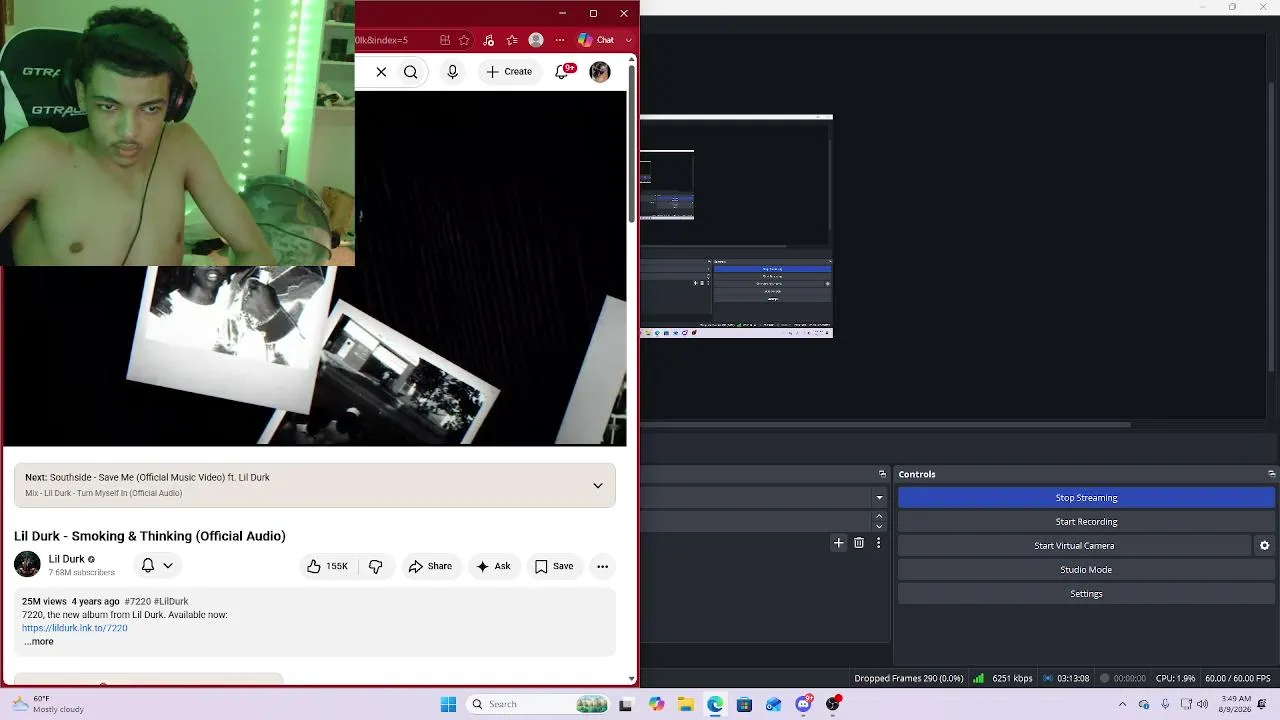
Task: Click the Stop Streaming button in OBS
Action: pyautogui.click(x=1086, y=498)
